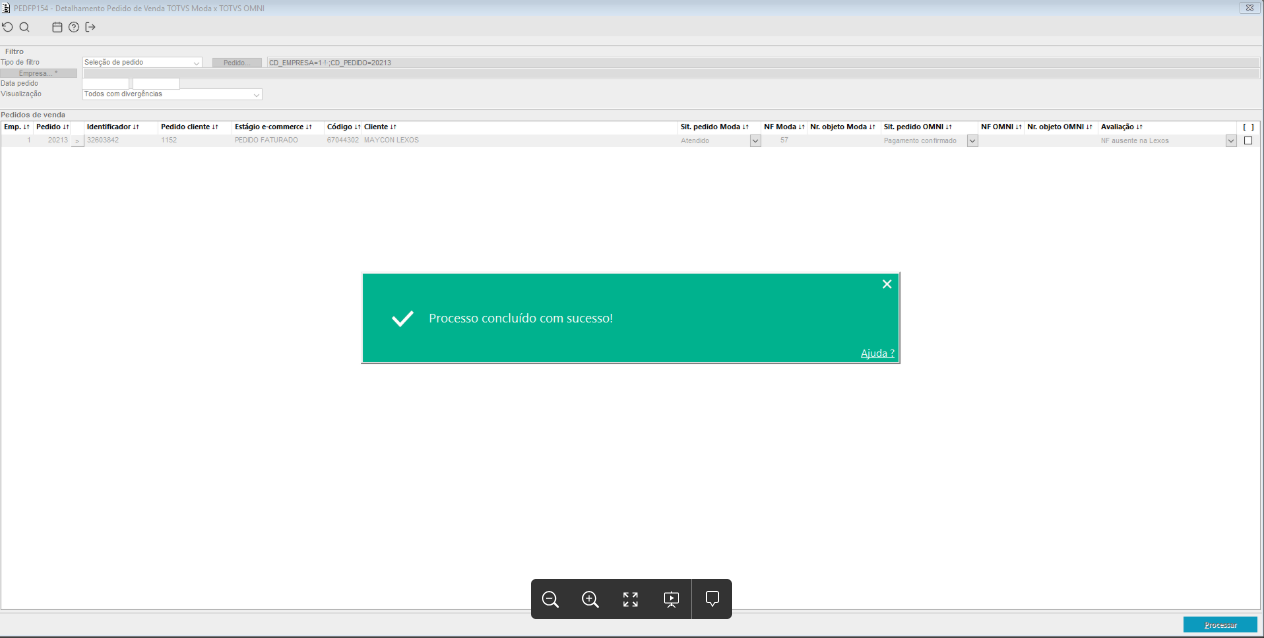Open the Visualização dropdown

coord(172,94)
